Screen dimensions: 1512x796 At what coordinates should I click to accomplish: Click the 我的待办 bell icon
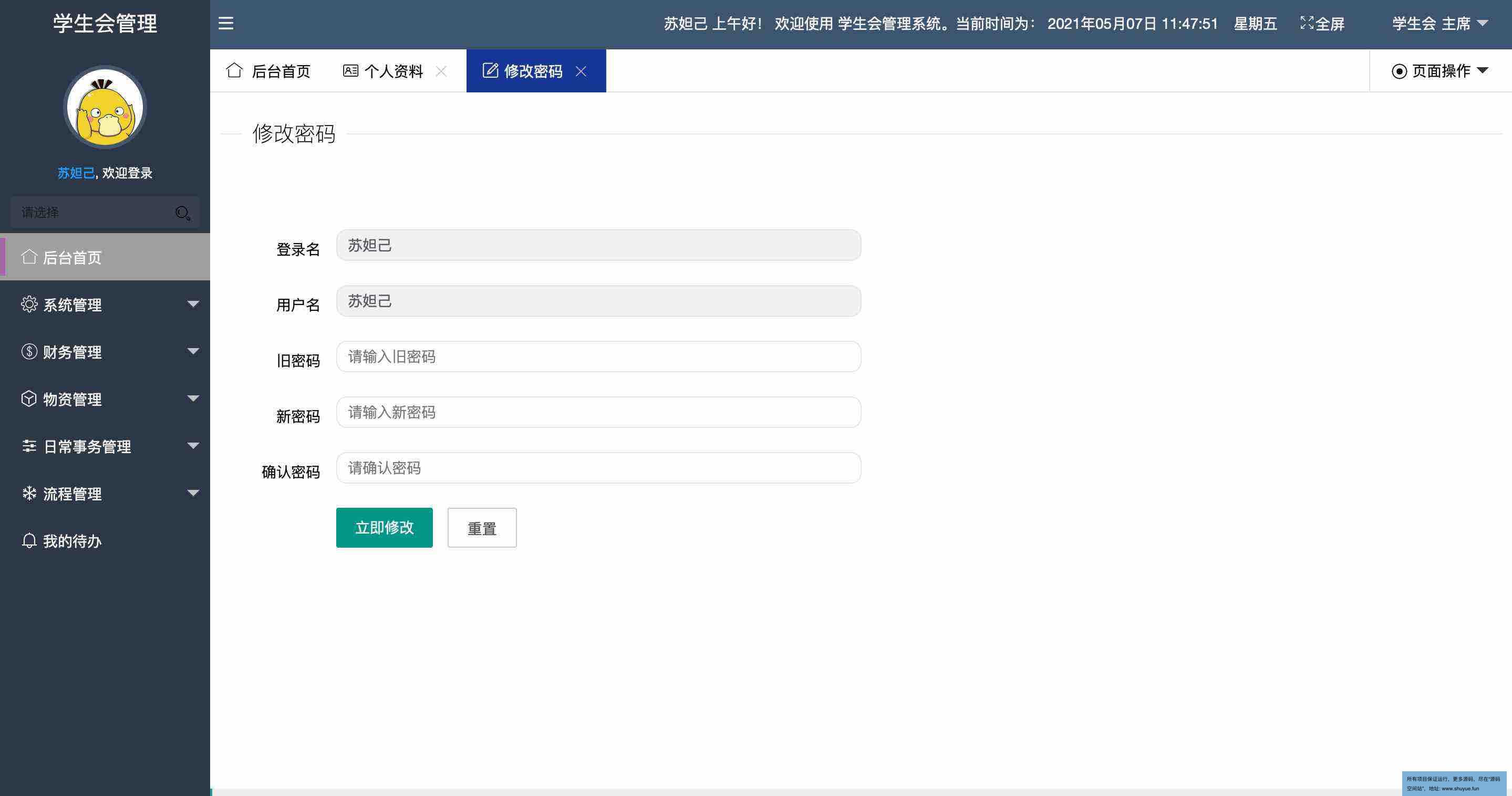(29, 541)
